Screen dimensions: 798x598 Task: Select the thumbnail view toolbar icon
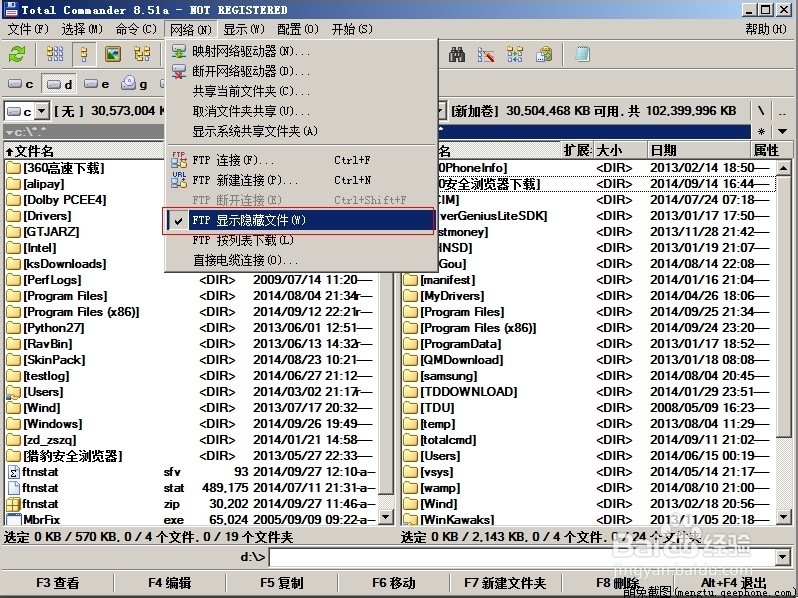(x=113, y=54)
